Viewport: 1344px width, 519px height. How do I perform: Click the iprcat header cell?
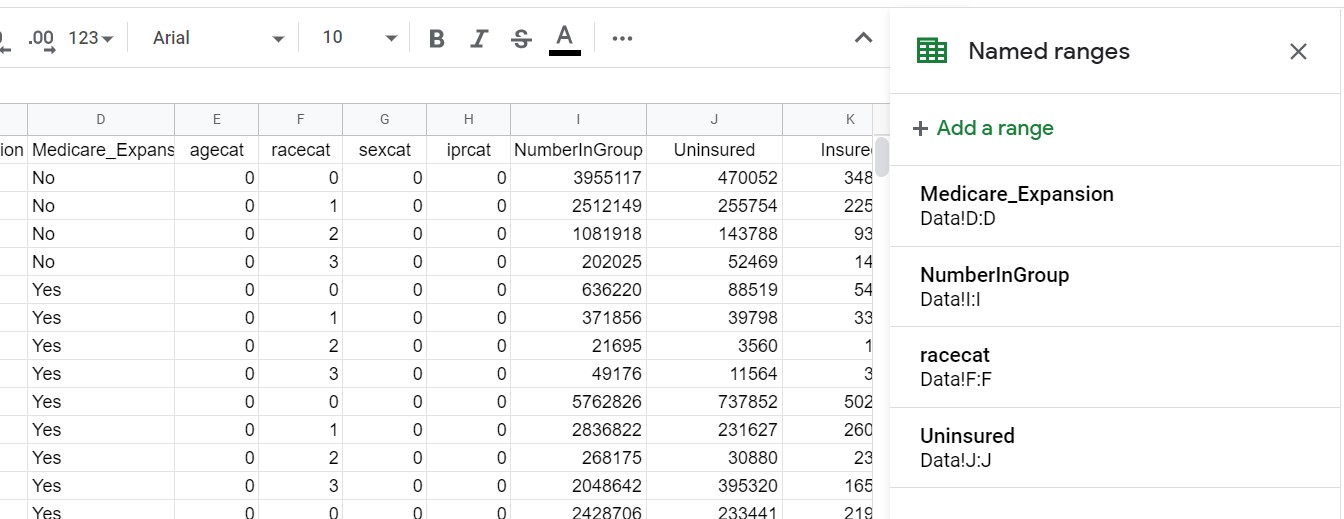[469, 150]
